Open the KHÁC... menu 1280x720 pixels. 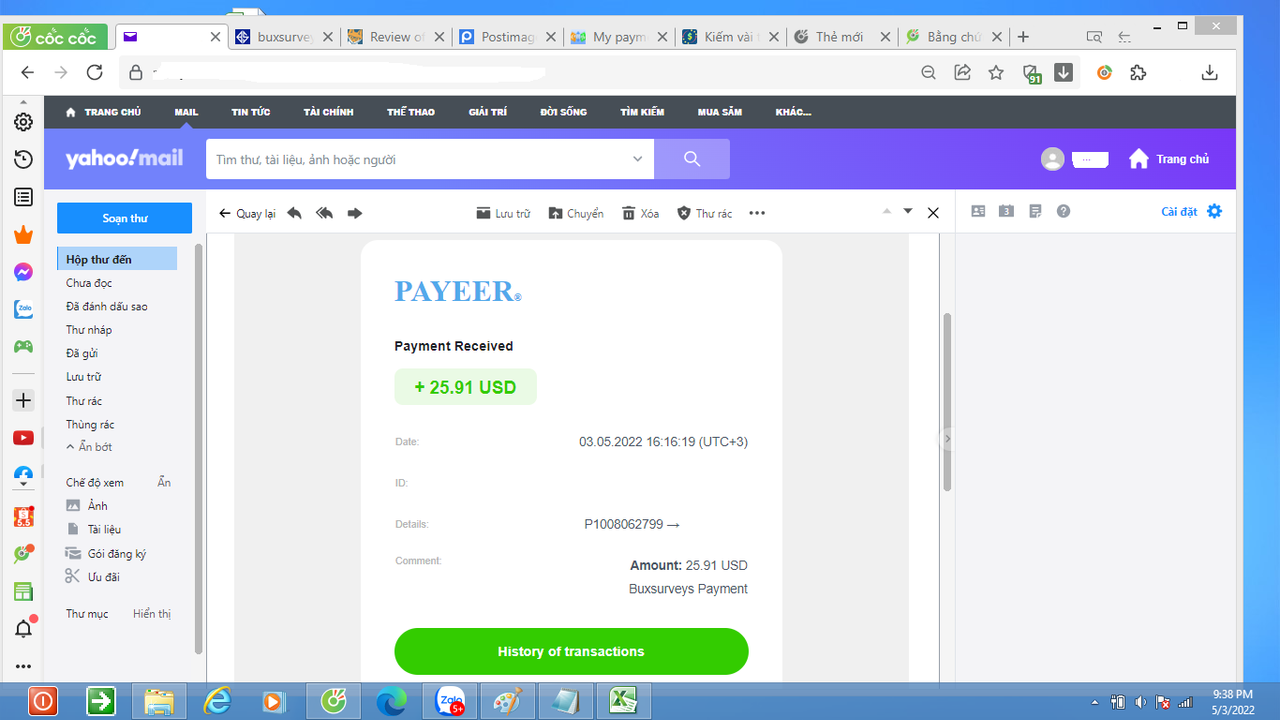(793, 112)
